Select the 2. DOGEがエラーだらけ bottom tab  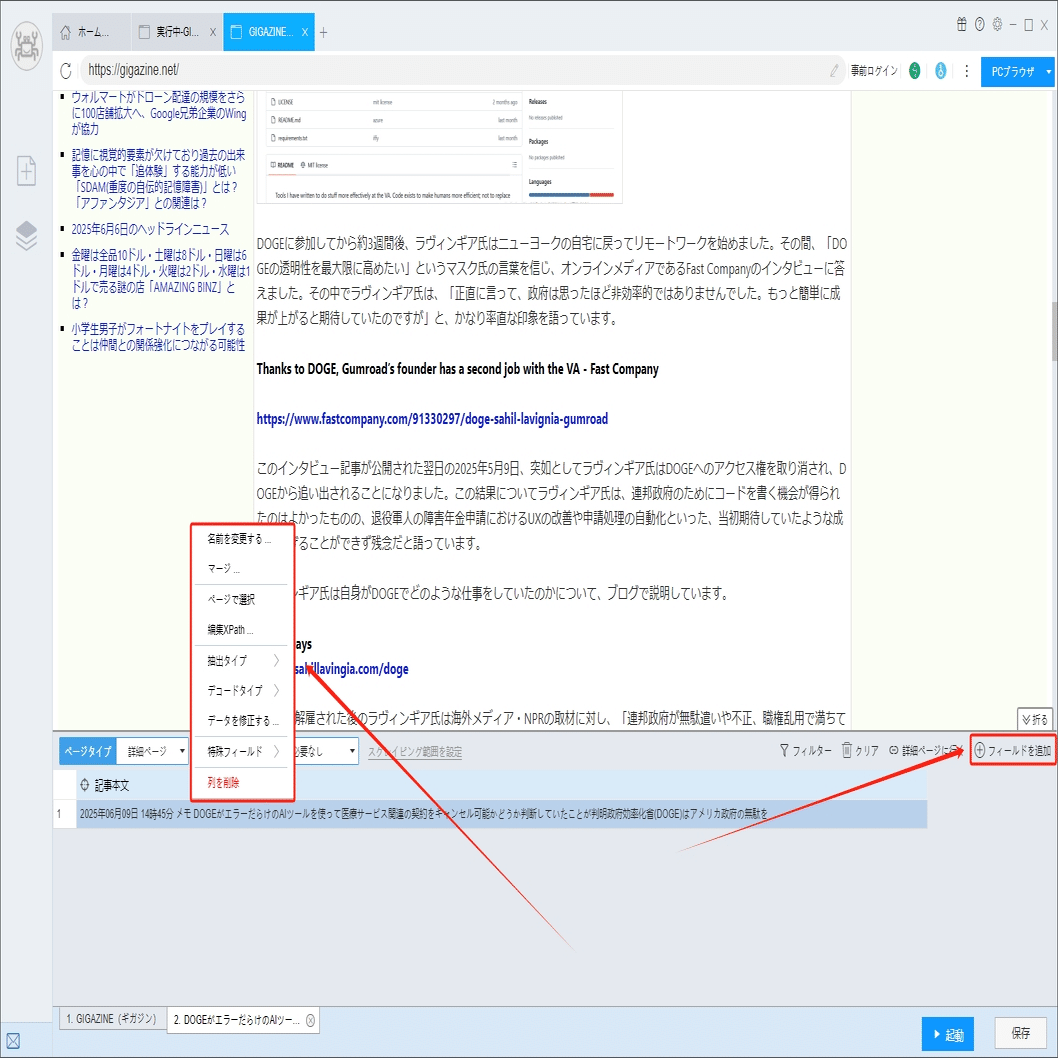pyautogui.click(x=236, y=1020)
